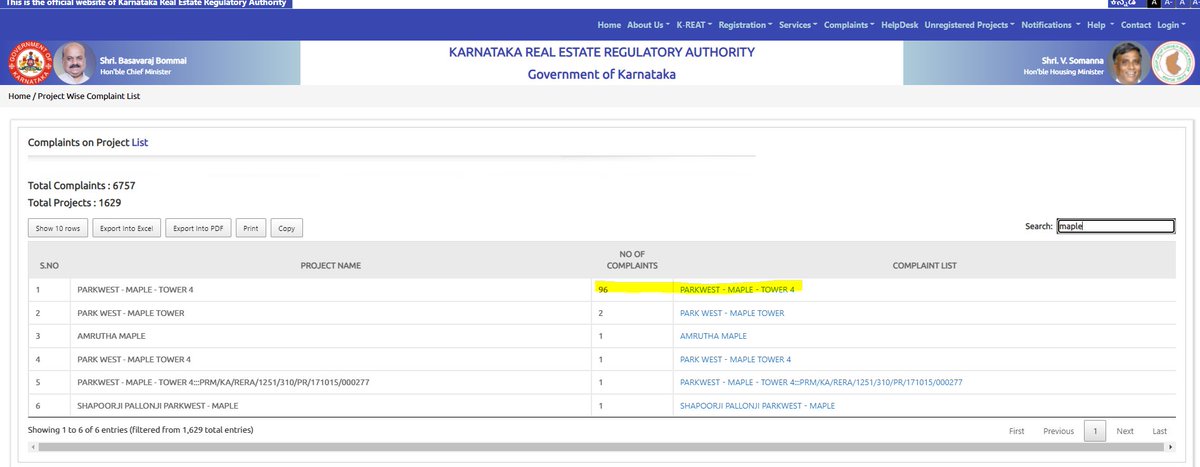Expand the Help menu
Viewport: 1200px width, 467px height.
tap(1100, 24)
